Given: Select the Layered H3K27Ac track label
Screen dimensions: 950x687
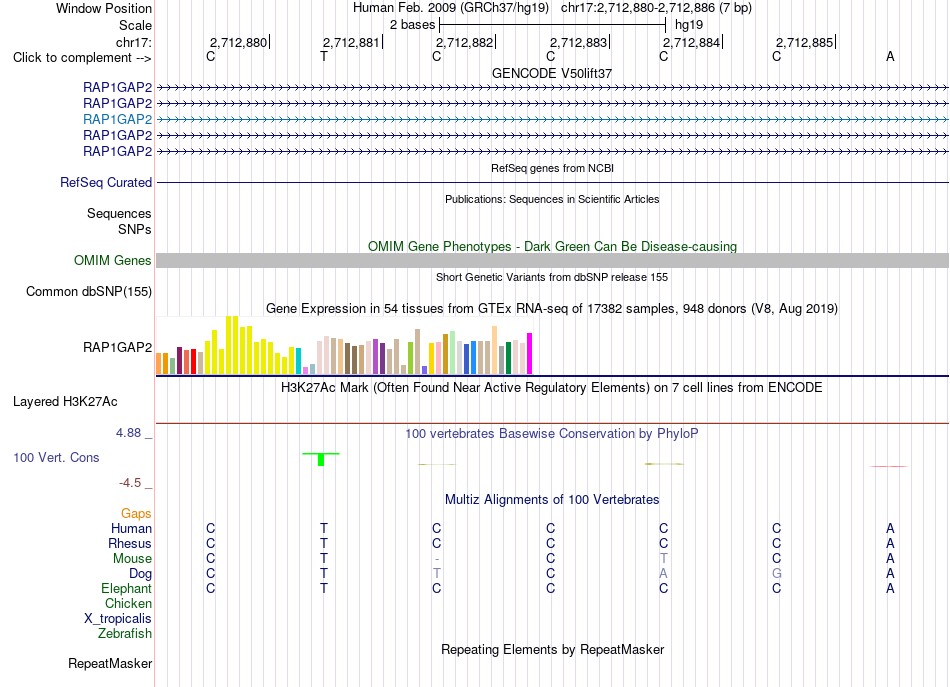Looking at the screenshot, I should (x=65, y=402).
